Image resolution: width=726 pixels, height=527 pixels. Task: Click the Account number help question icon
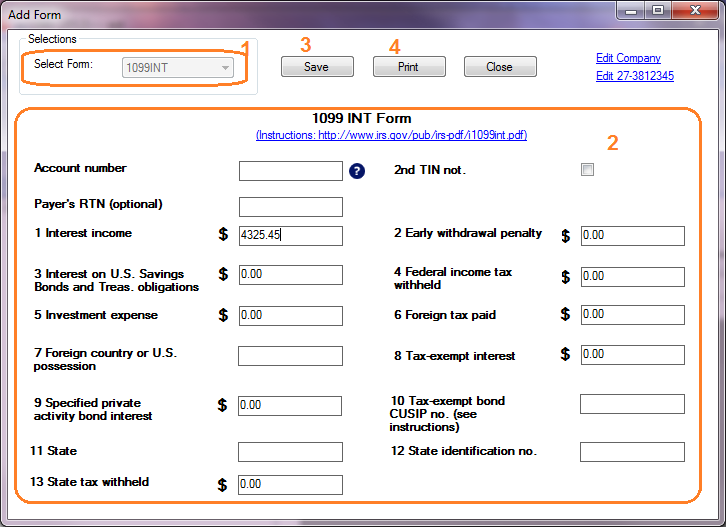click(357, 171)
